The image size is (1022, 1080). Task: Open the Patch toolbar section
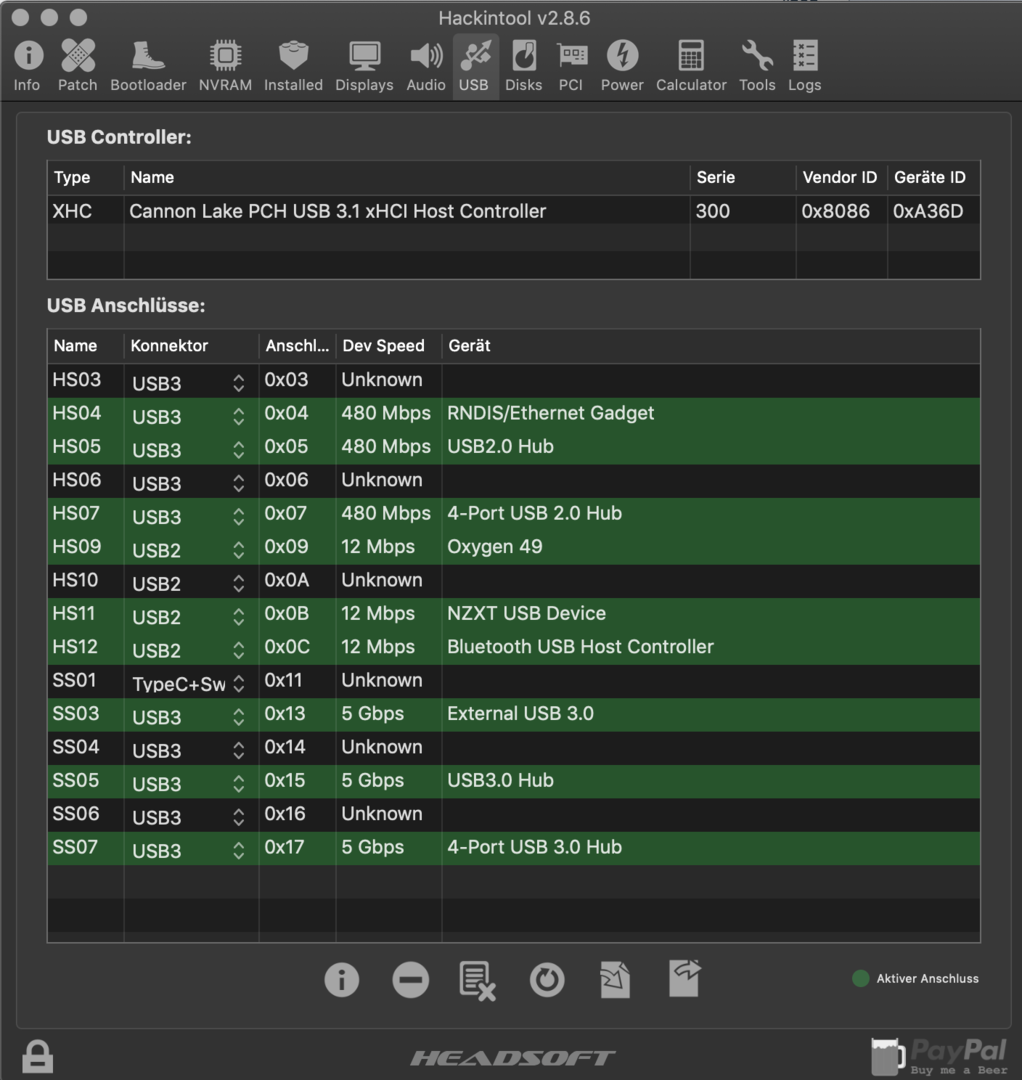[x=77, y=66]
